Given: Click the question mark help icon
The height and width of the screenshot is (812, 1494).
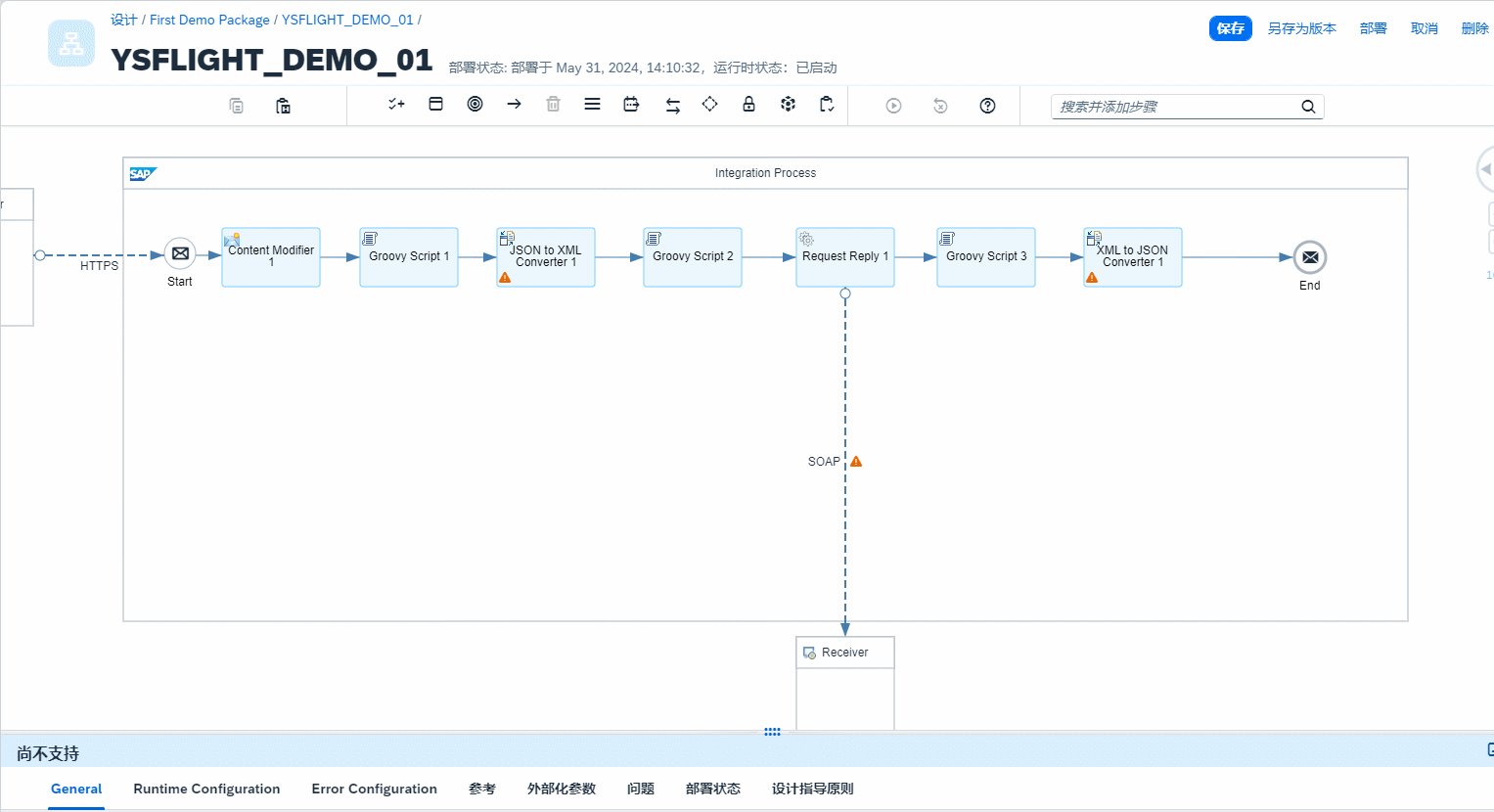Looking at the screenshot, I should click(987, 106).
